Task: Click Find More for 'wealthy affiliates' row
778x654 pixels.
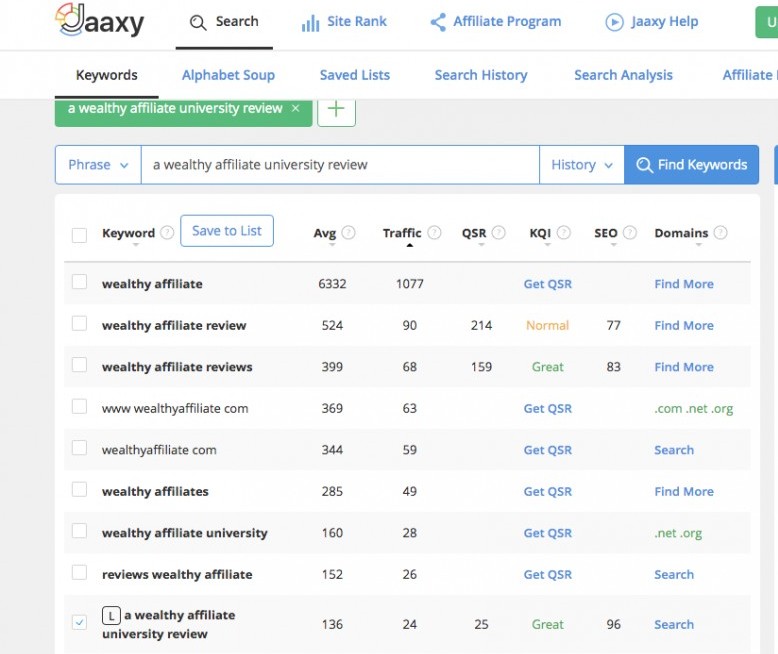Action: tap(684, 492)
